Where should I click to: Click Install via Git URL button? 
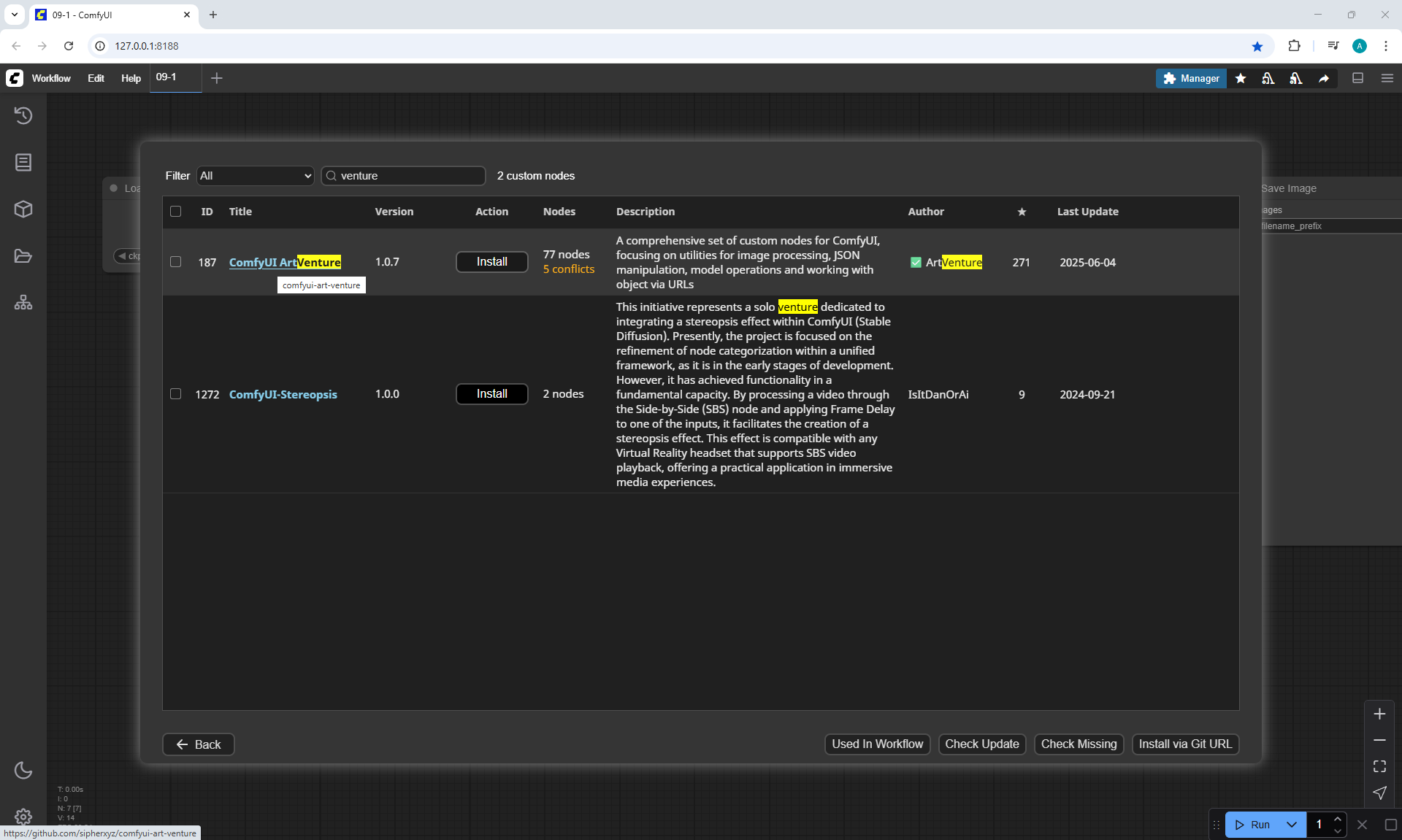1184,744
